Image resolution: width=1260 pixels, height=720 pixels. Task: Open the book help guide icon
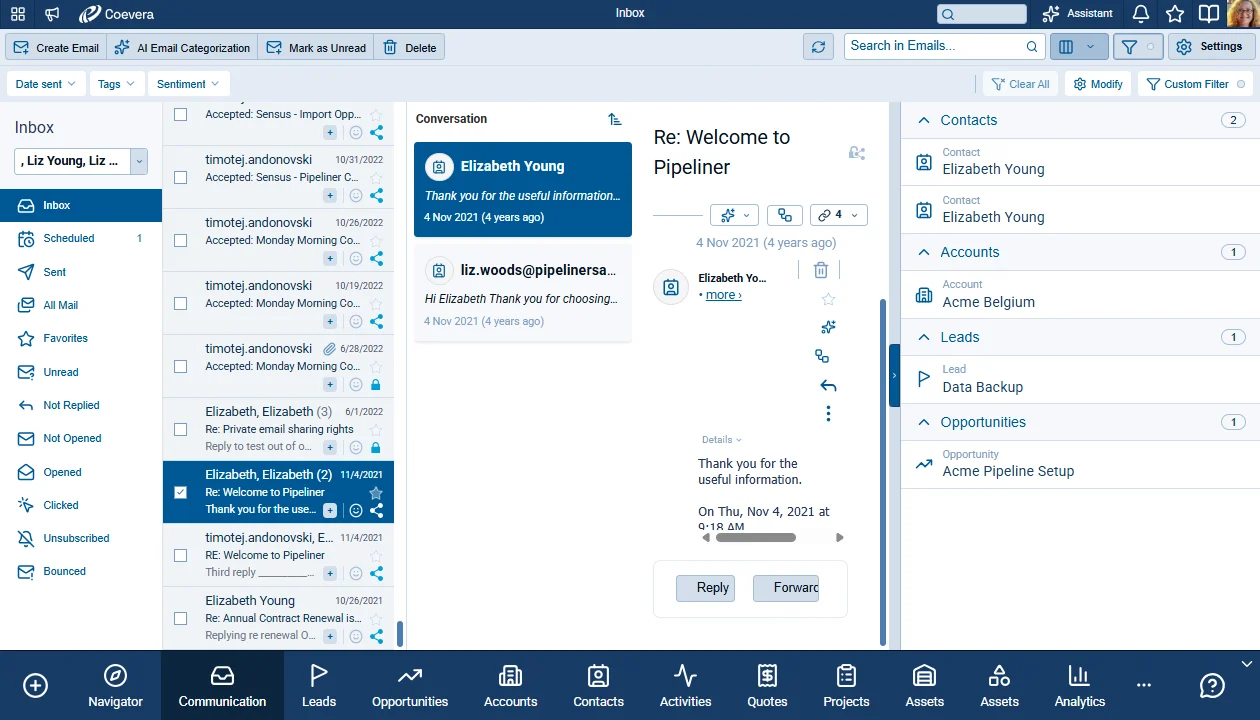pos(1209,14)
